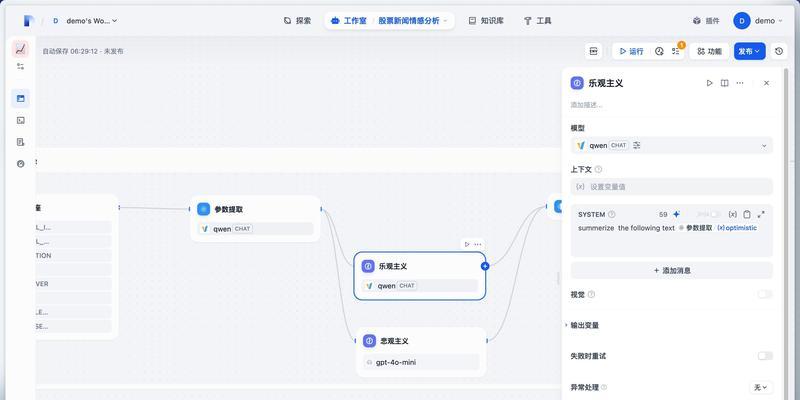The width and height of the screenshot is (800, 400).
Task: Insert variable with the {x} icon in SYSTEM prompt
Action: coord(732,214)
